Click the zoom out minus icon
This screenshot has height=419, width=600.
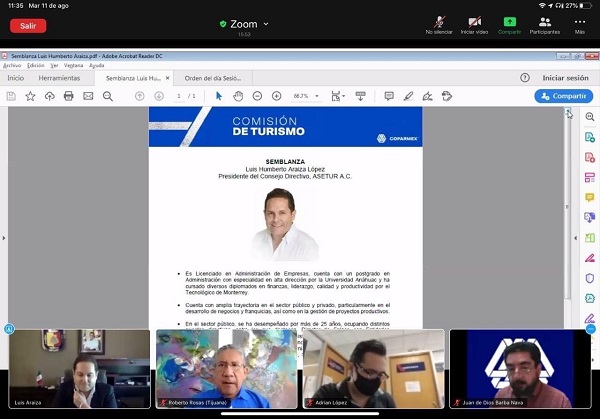(x=257, y=96)
